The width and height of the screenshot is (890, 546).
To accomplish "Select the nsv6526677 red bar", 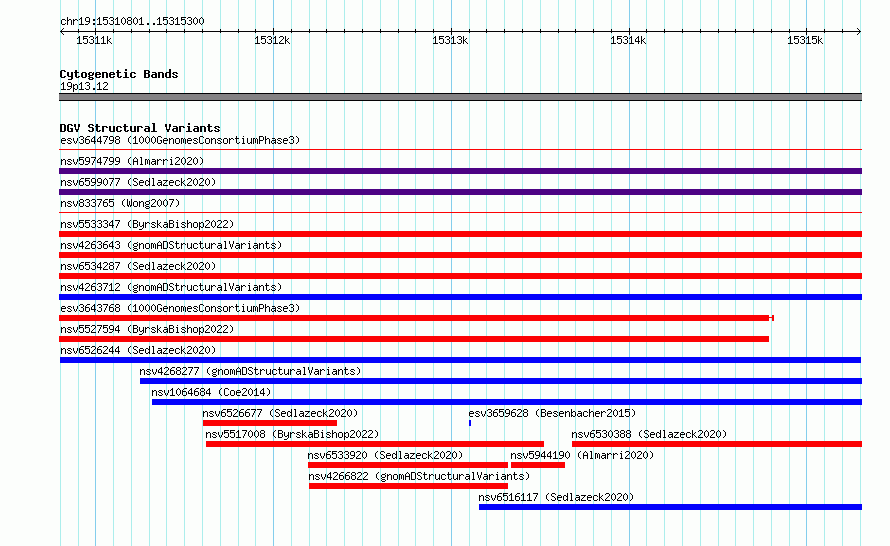I will point(270,423).
